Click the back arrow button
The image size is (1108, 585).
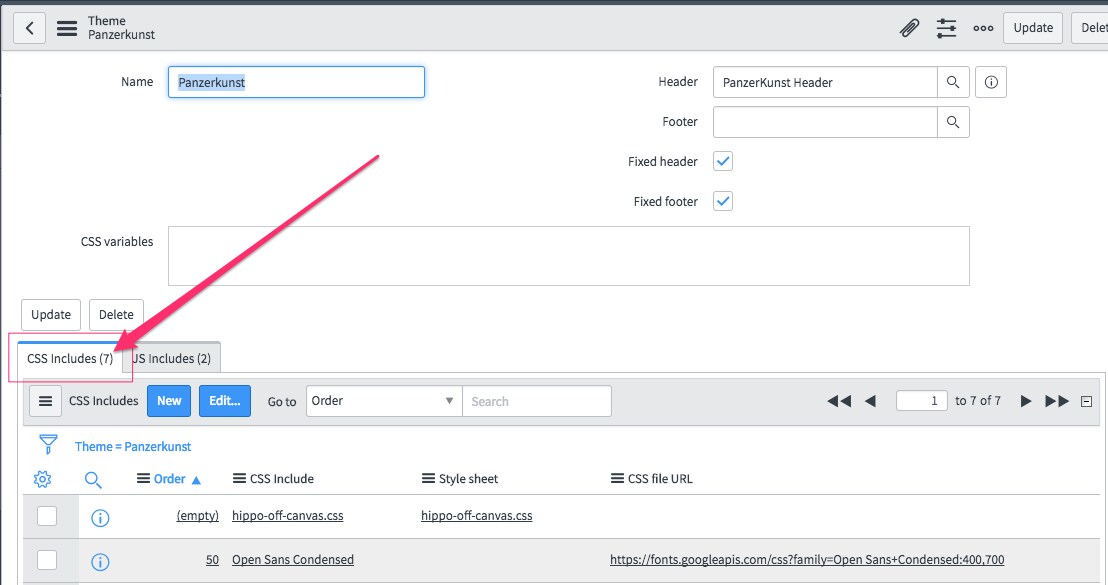[x=29, y=28]
